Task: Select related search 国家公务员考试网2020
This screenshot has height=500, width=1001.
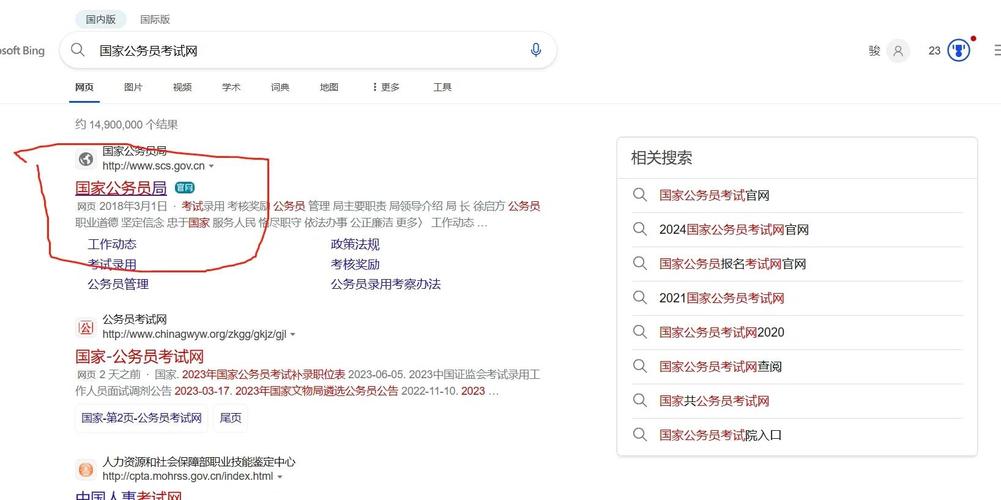Action: click(721, 332)
